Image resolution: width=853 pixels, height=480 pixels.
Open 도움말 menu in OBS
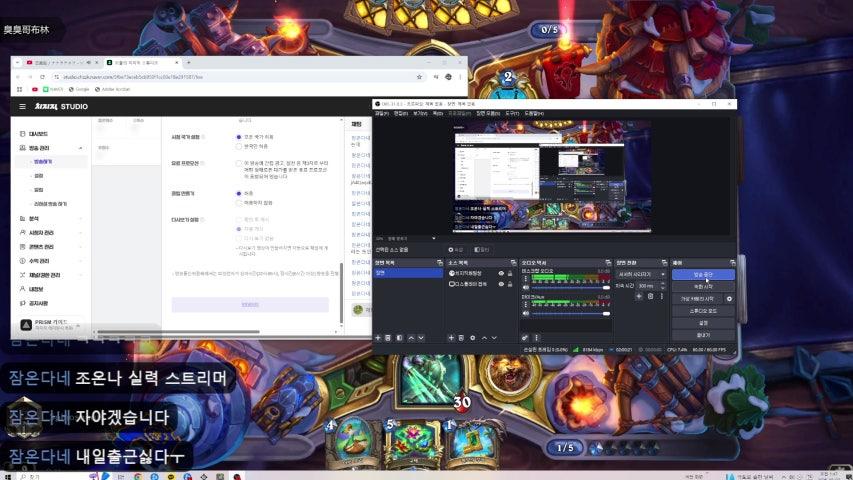(x=534, y=113)
